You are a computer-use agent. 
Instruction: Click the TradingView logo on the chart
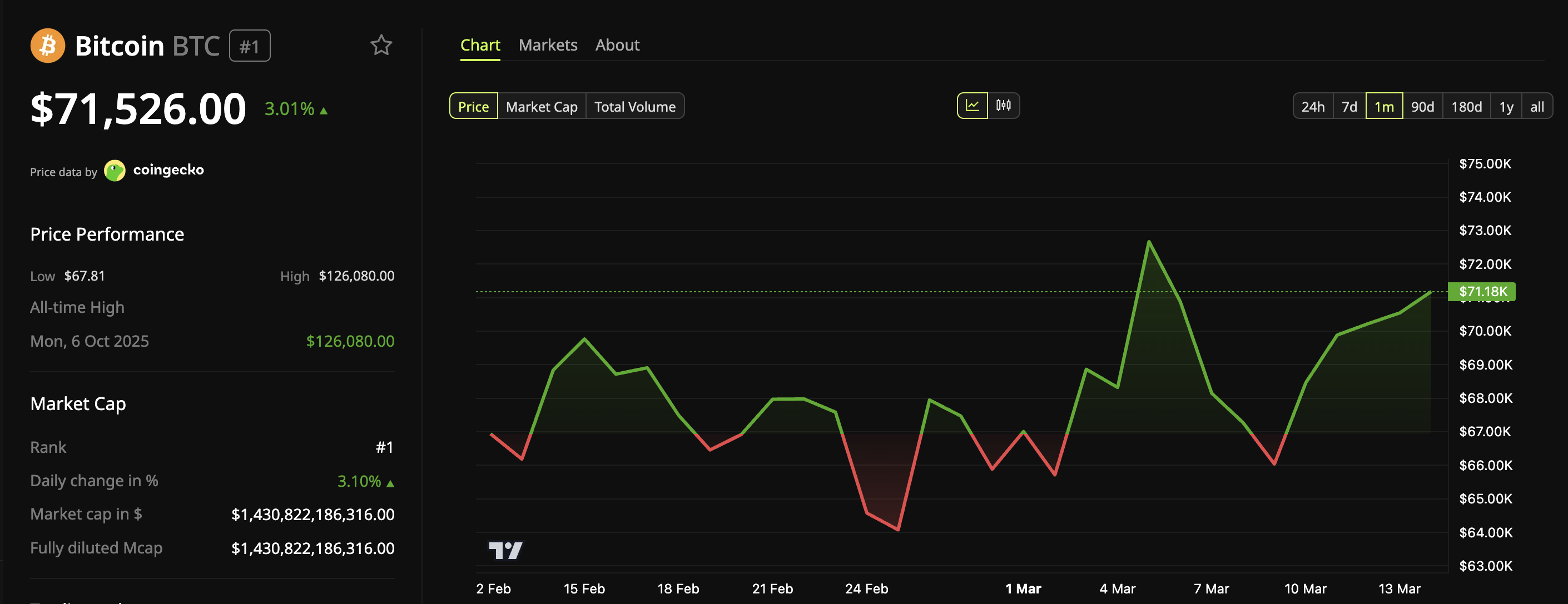506,551
